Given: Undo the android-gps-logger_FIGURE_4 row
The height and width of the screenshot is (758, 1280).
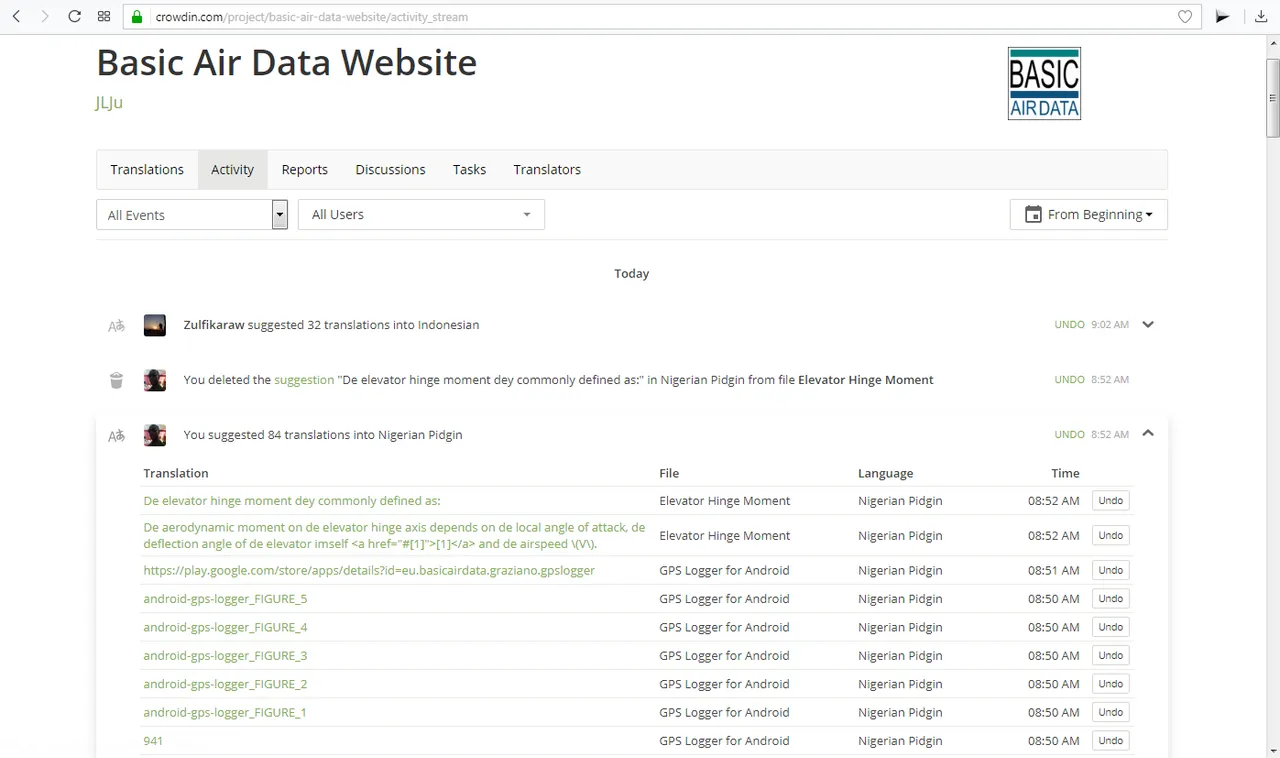Looking at the screenshot, I should tap(1110, 627).
